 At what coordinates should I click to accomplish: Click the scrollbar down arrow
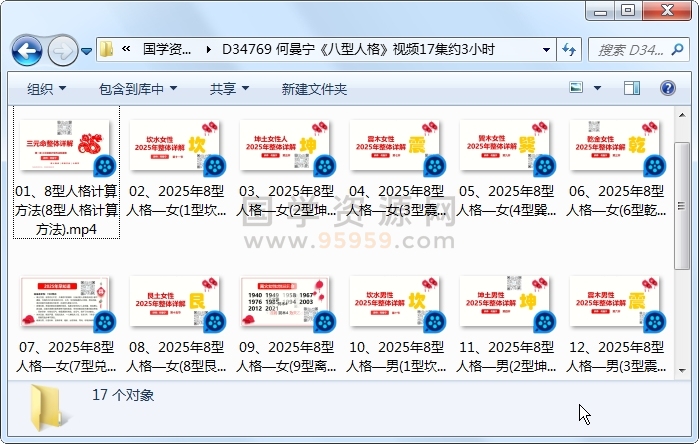point(682,370)
